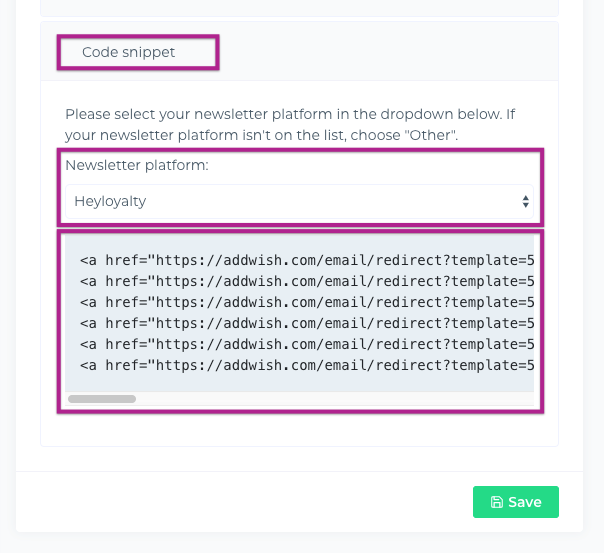This screenshot has height=553, width=604.
Task: Click the Code snippet section header
Action: pyautogui.click(x=128, y=52)
